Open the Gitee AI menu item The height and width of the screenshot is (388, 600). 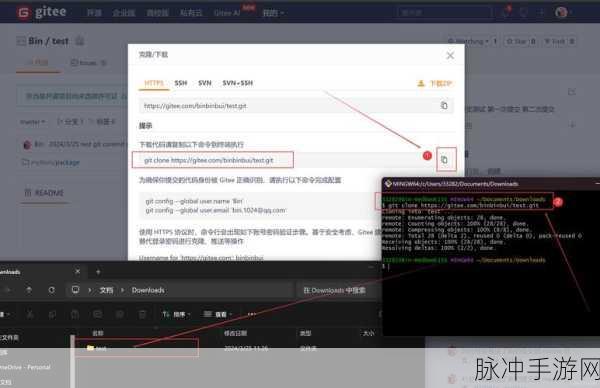[x=227, y=13]
